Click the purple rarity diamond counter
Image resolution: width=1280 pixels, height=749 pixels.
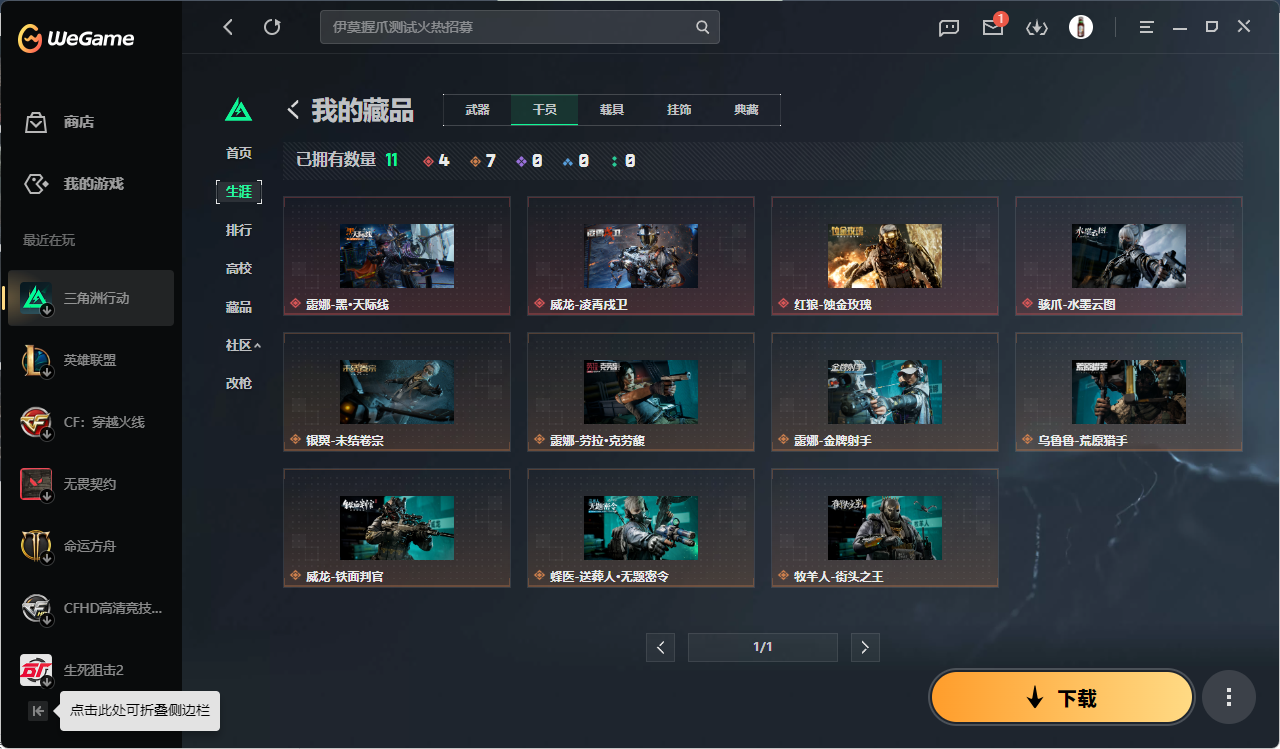(529, 161)
